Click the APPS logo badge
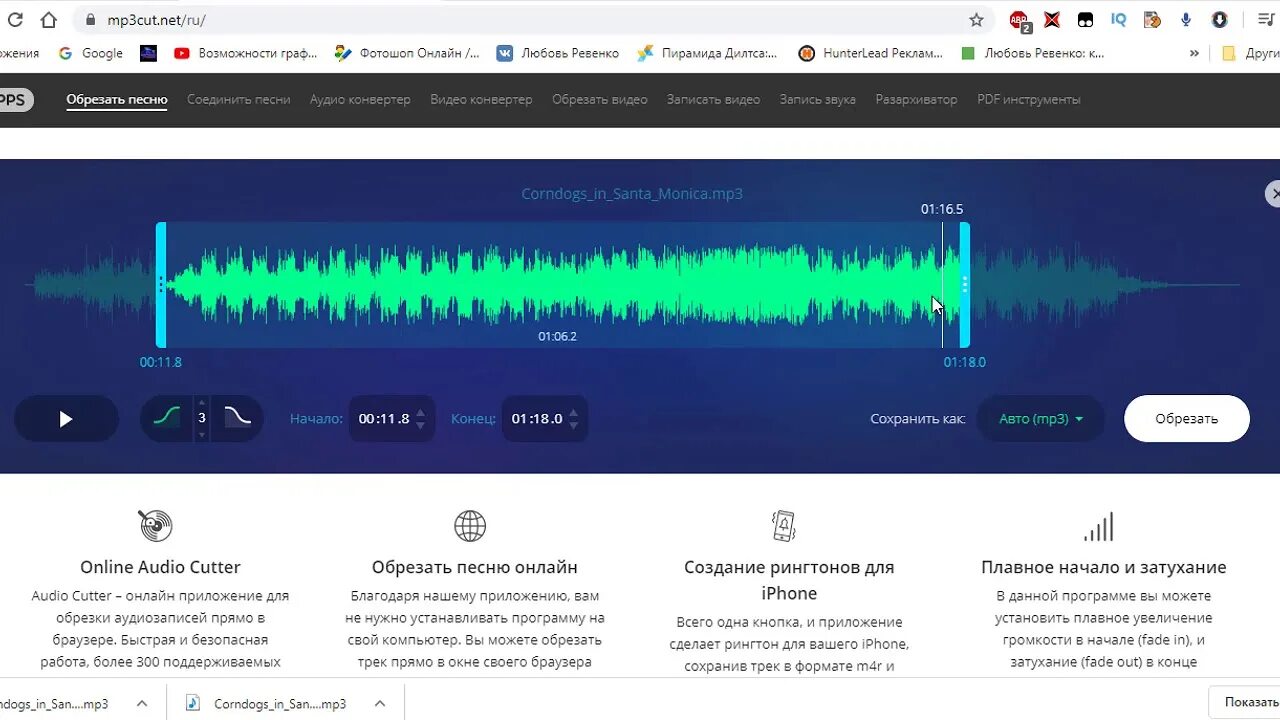 coord(14,100)
